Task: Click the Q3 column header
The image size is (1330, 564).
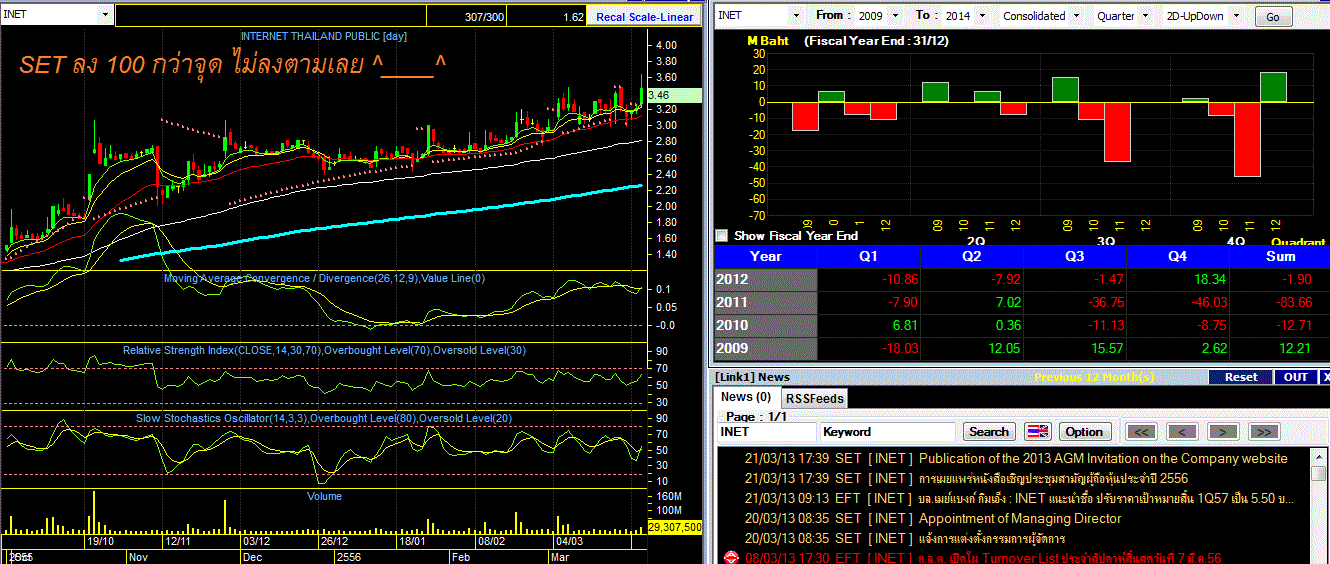Action: (x=1074, y=256)
